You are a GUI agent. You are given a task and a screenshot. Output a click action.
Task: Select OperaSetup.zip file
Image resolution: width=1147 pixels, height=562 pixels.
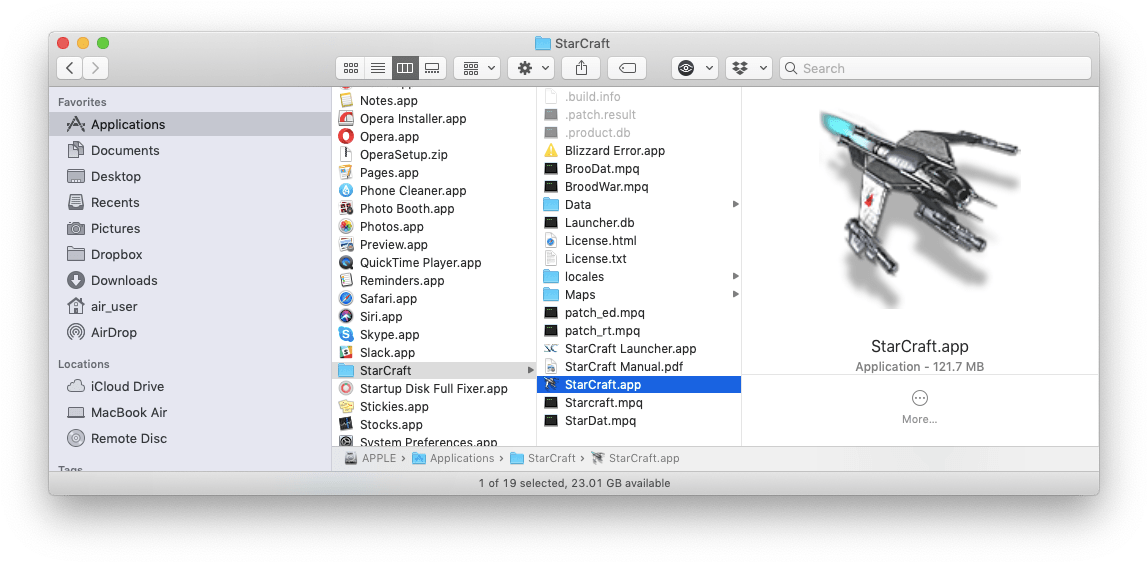pyautogui.click(x=434, y=154)
